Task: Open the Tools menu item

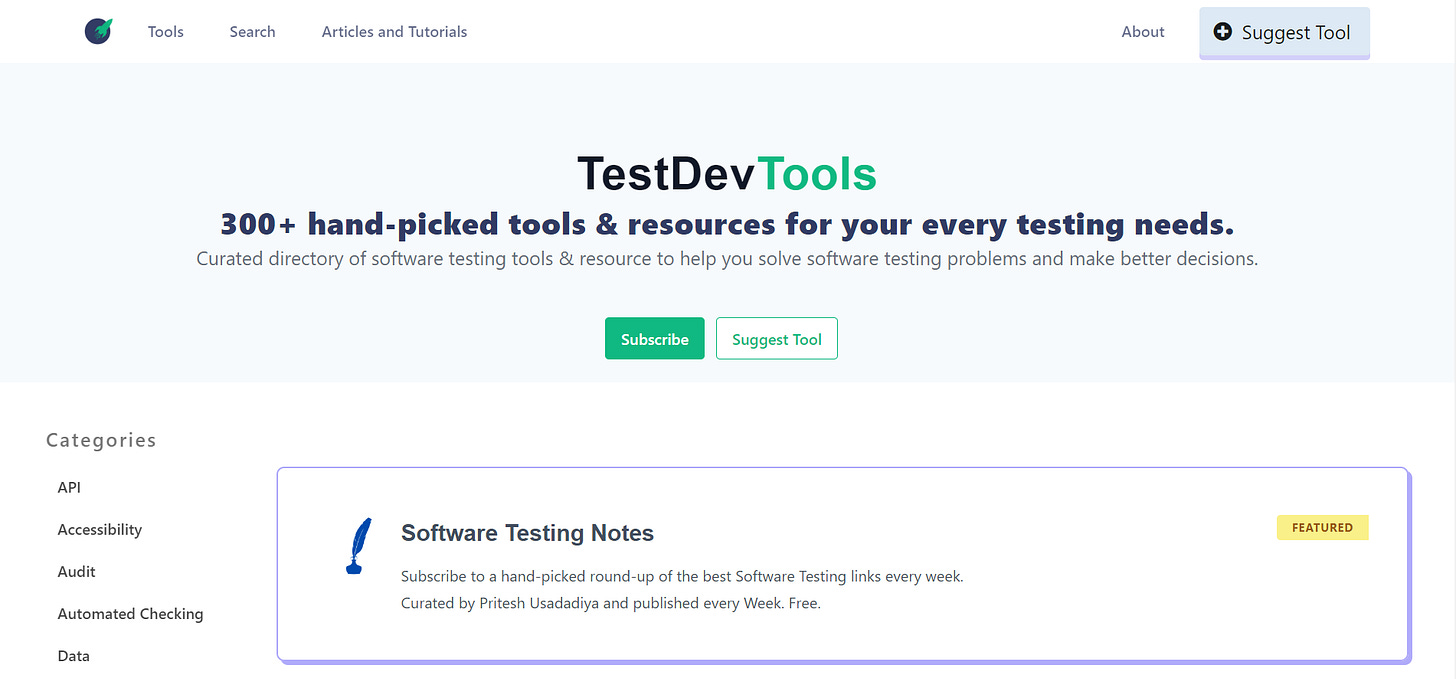Action: coord(166,32)
